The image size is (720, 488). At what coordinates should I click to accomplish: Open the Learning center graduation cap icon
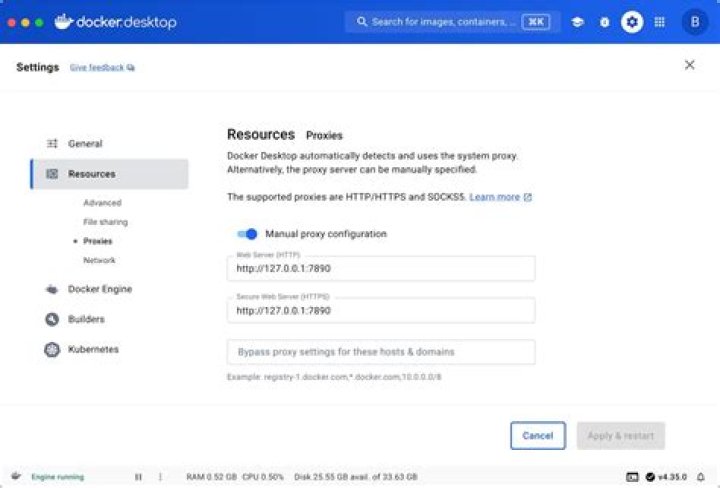(577, 22)
